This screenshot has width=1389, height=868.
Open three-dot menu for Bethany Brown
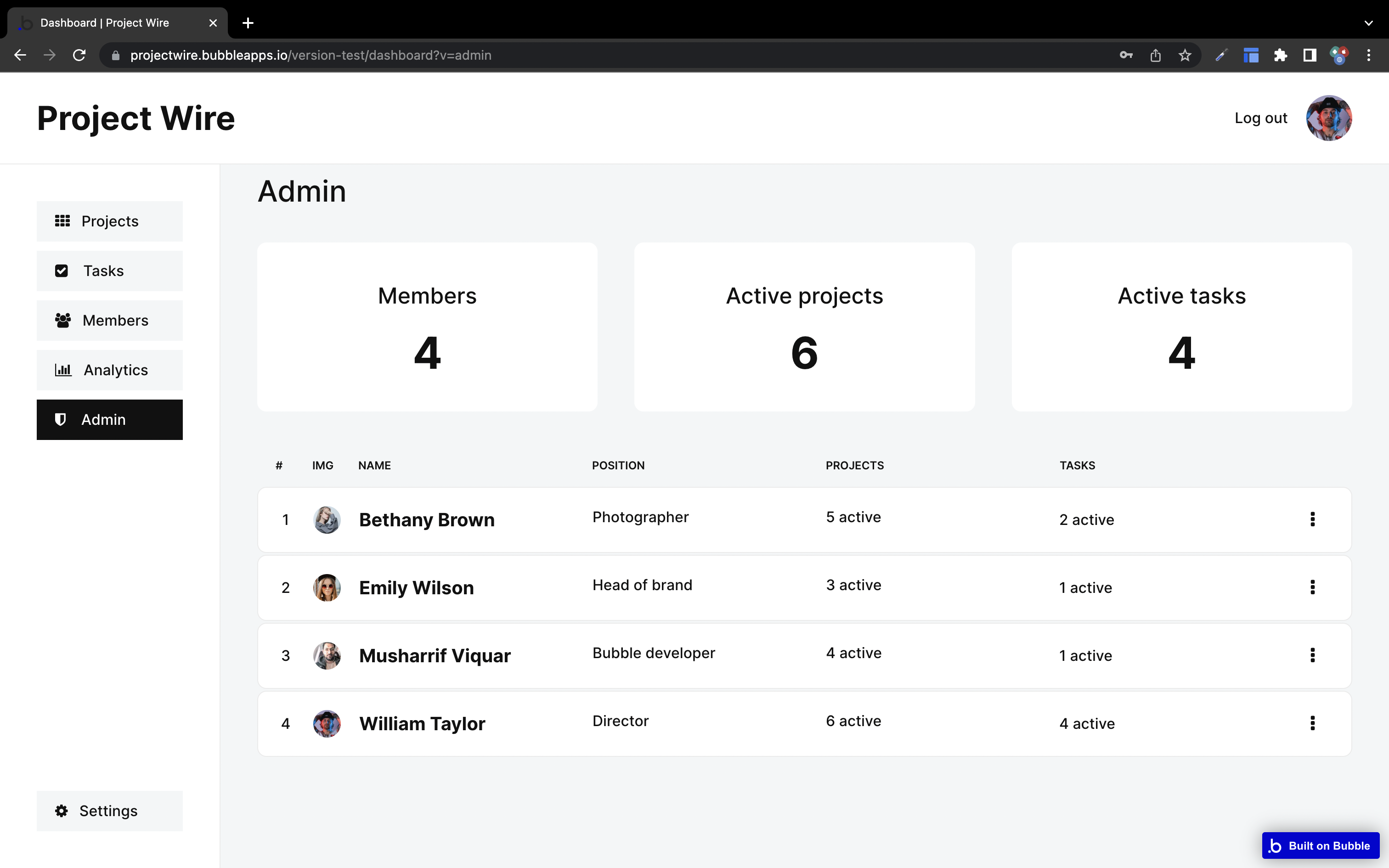pos(1312,519)
